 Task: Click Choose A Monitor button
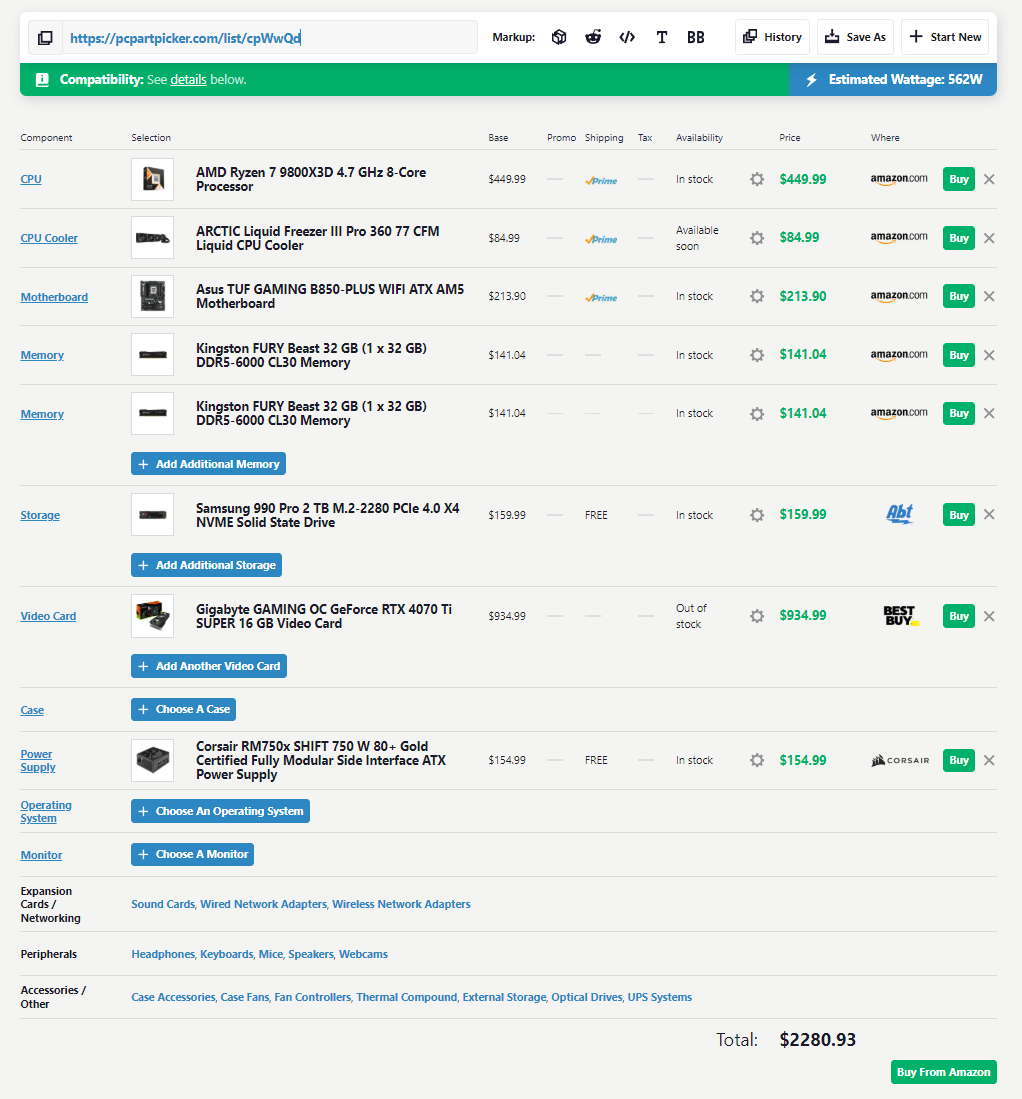(193, 854)
